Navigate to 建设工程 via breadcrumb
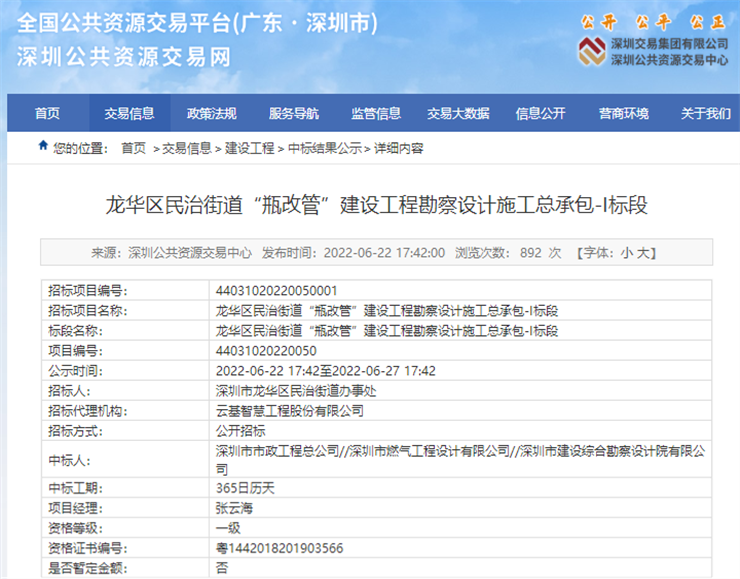 pyautogui.click(x=249, y=148)
